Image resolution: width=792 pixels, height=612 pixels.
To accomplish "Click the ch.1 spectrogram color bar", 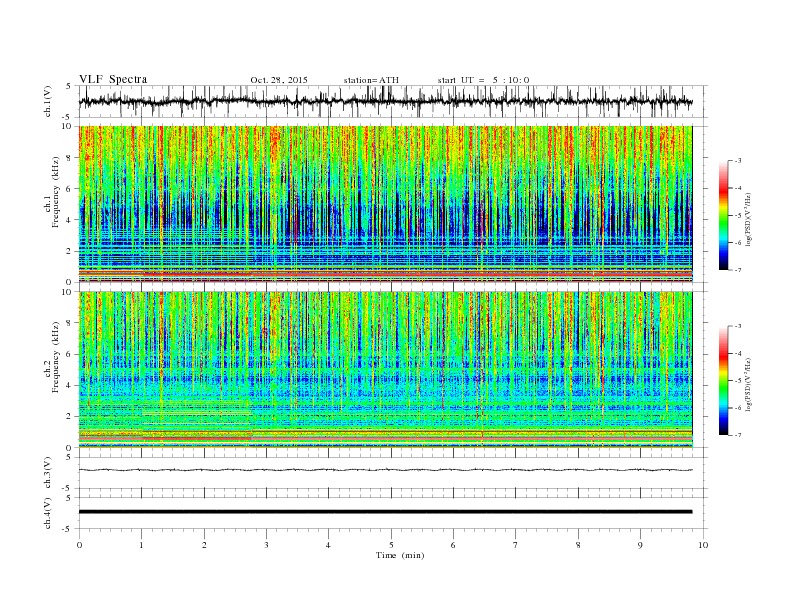I will pyautogui.click(x=724, y=215).
